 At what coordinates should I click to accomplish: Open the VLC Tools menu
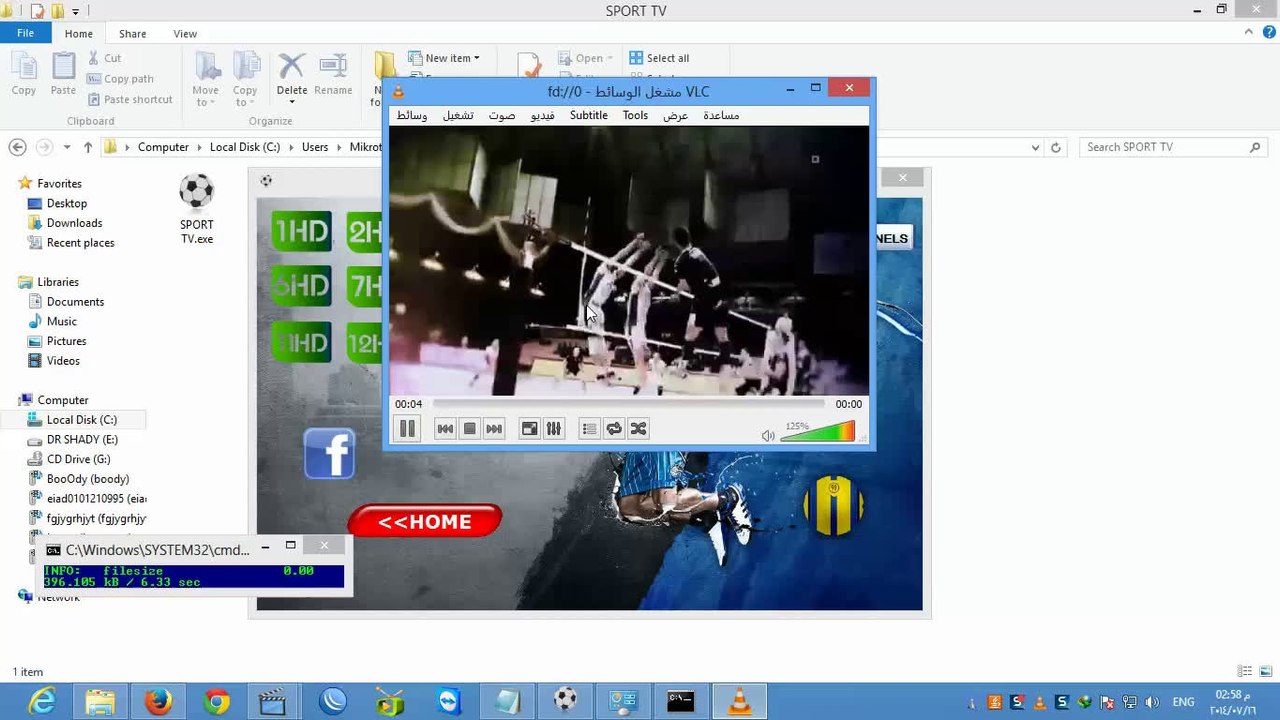click(636, 115)
